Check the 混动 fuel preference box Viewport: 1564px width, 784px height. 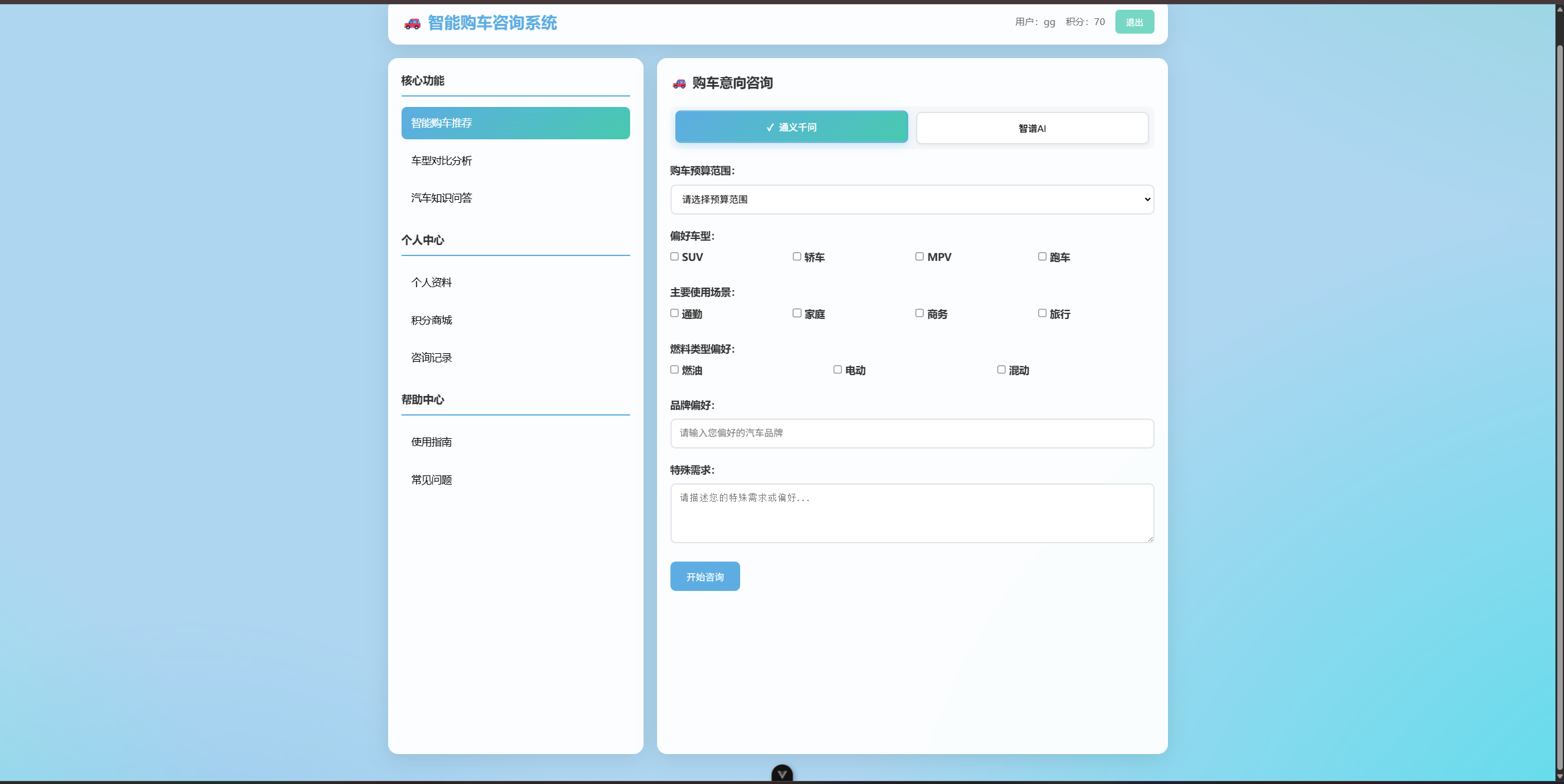[1000, 369]
